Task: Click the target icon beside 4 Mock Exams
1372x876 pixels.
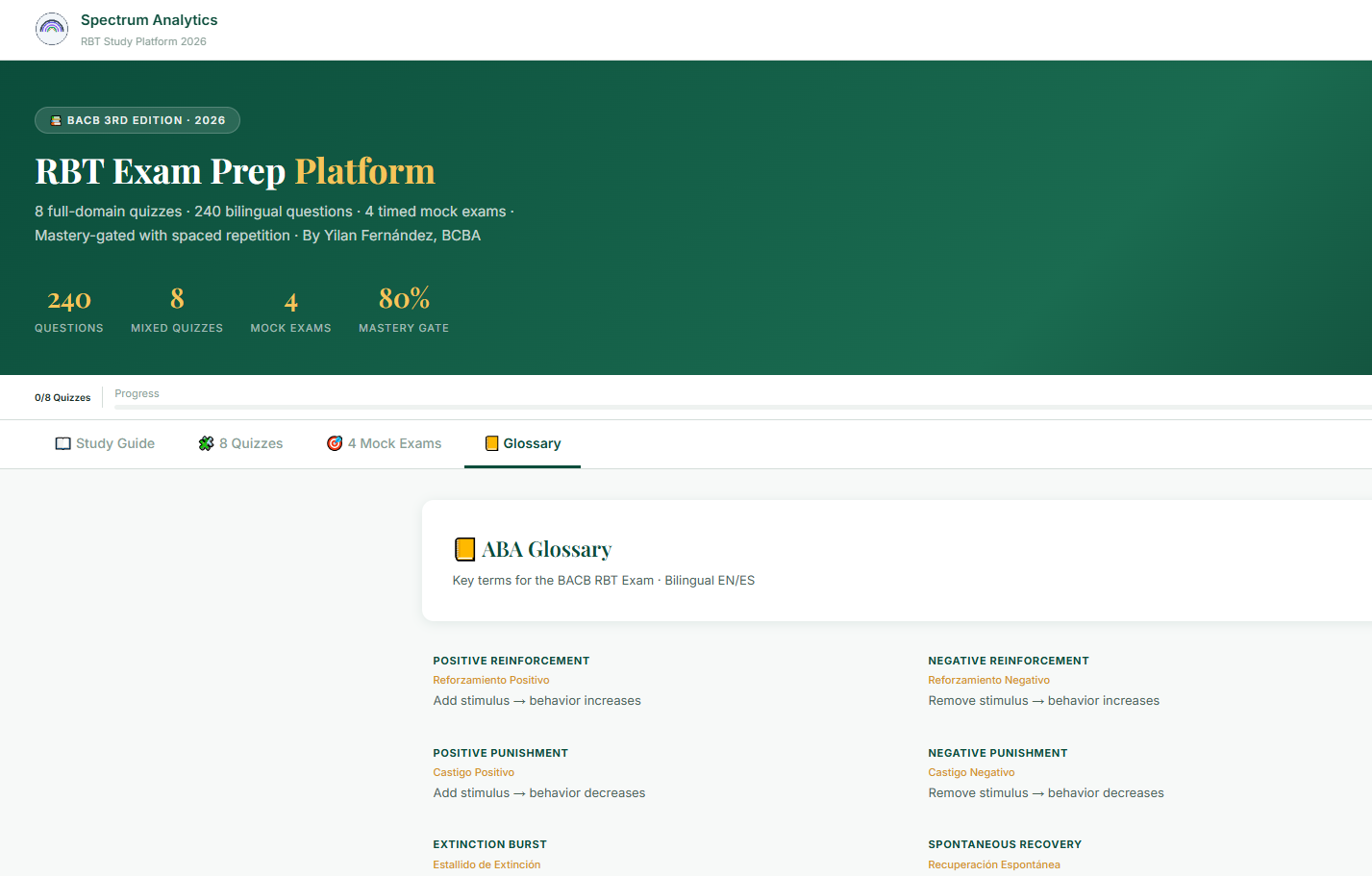Action: tap(335, 443)
